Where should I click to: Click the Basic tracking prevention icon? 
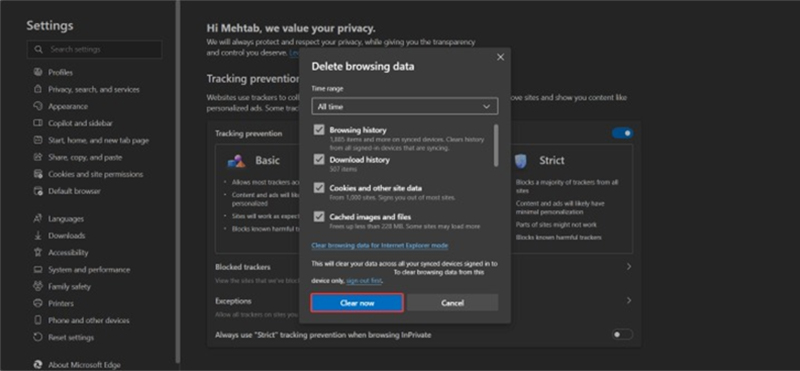[237, 161]
